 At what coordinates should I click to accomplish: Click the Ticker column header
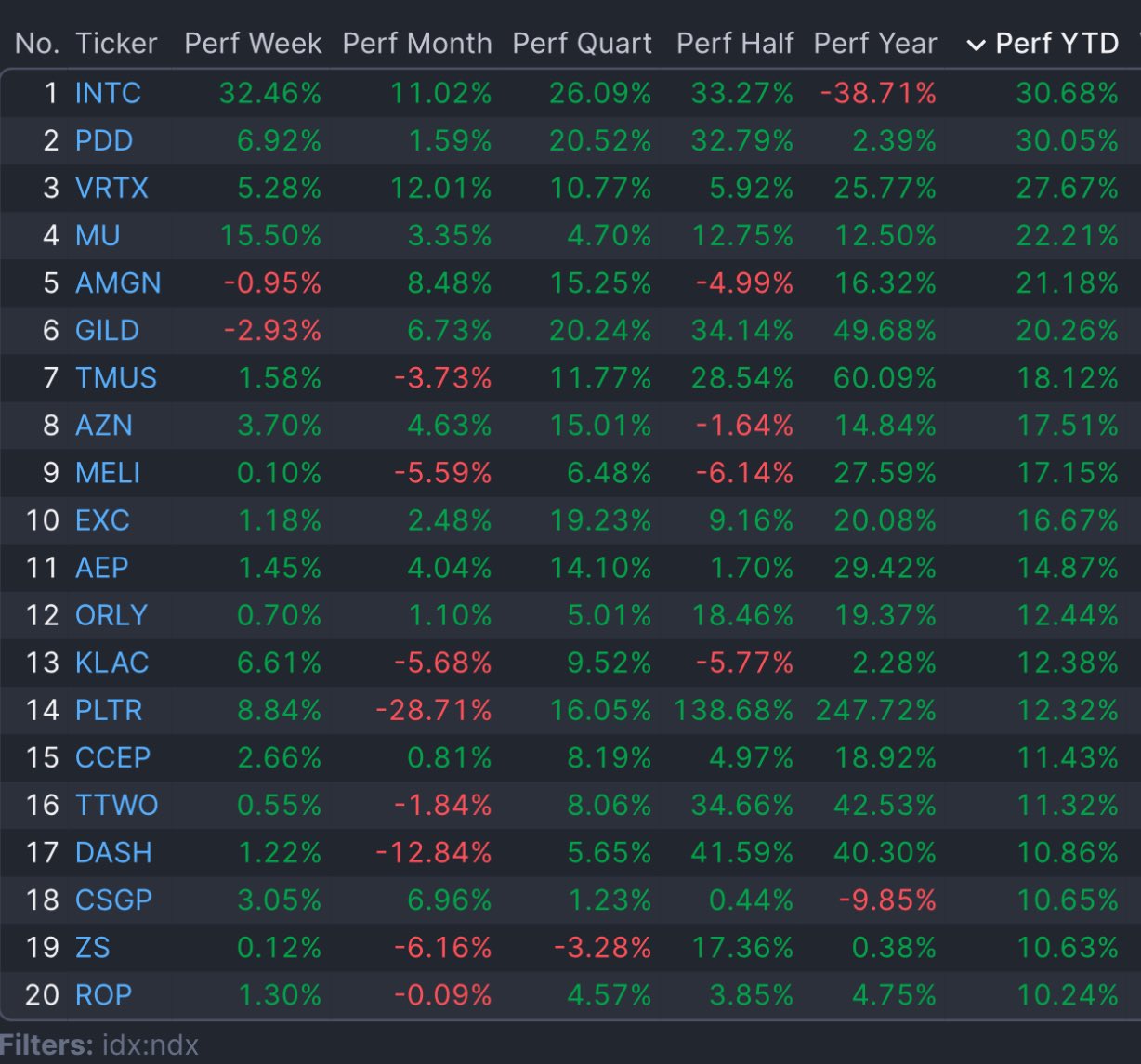[116, 44]
